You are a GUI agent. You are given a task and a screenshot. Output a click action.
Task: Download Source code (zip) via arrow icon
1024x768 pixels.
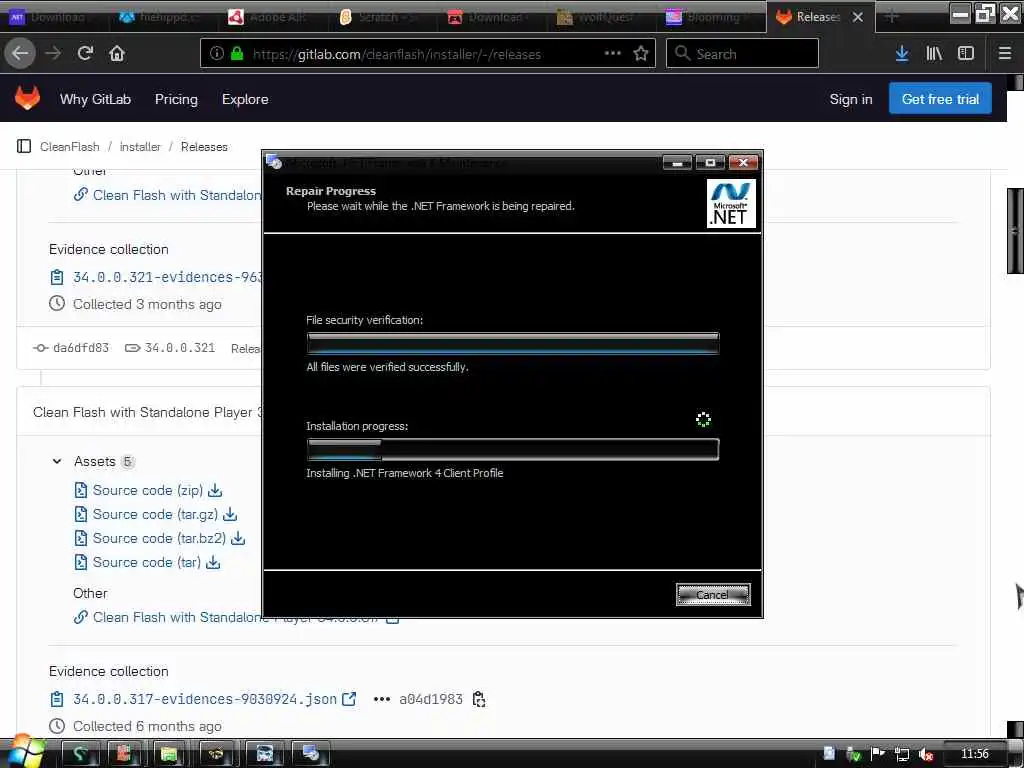(x=216, y=490)
